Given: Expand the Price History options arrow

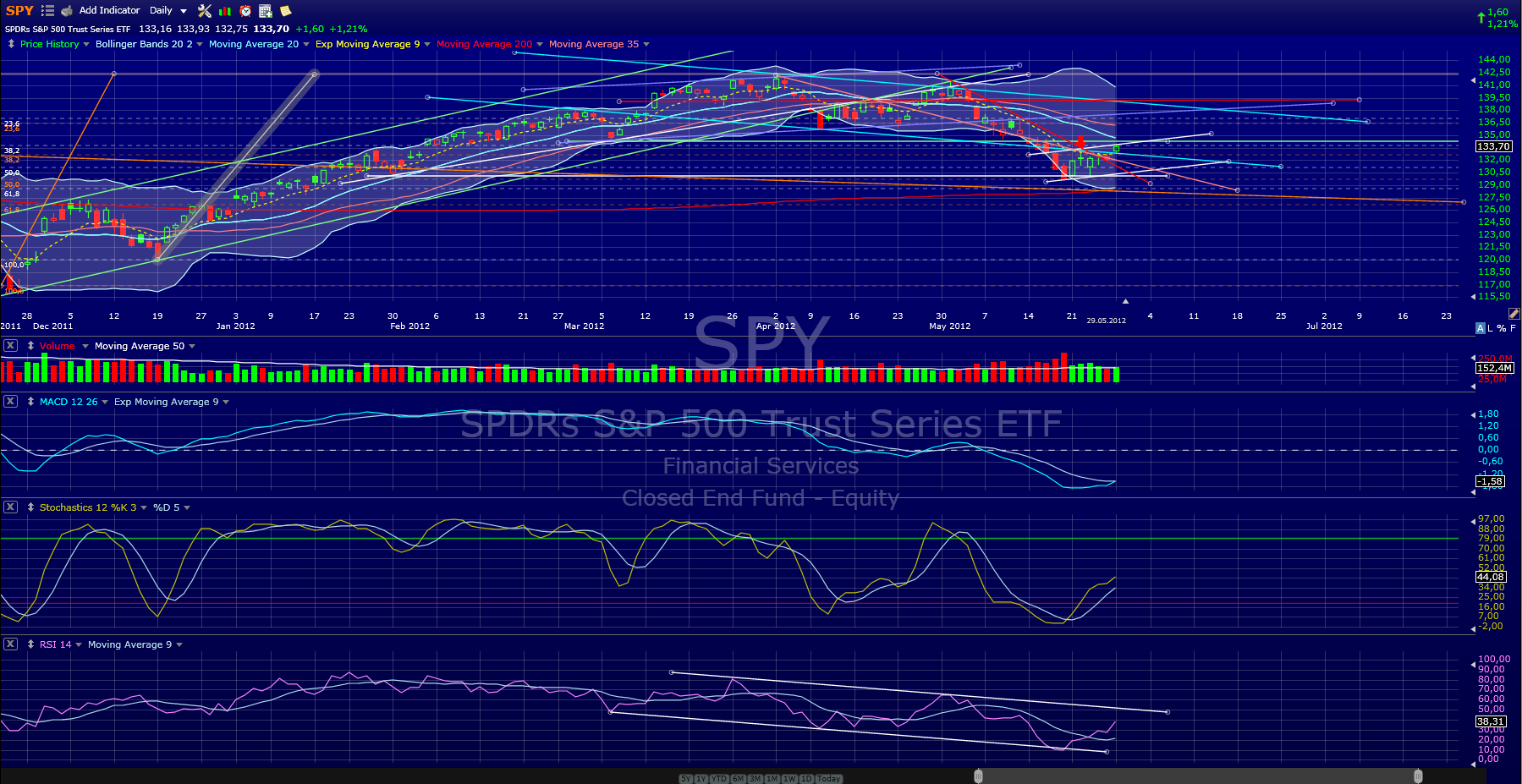Looking at the screenshot, I should (86, 44).
